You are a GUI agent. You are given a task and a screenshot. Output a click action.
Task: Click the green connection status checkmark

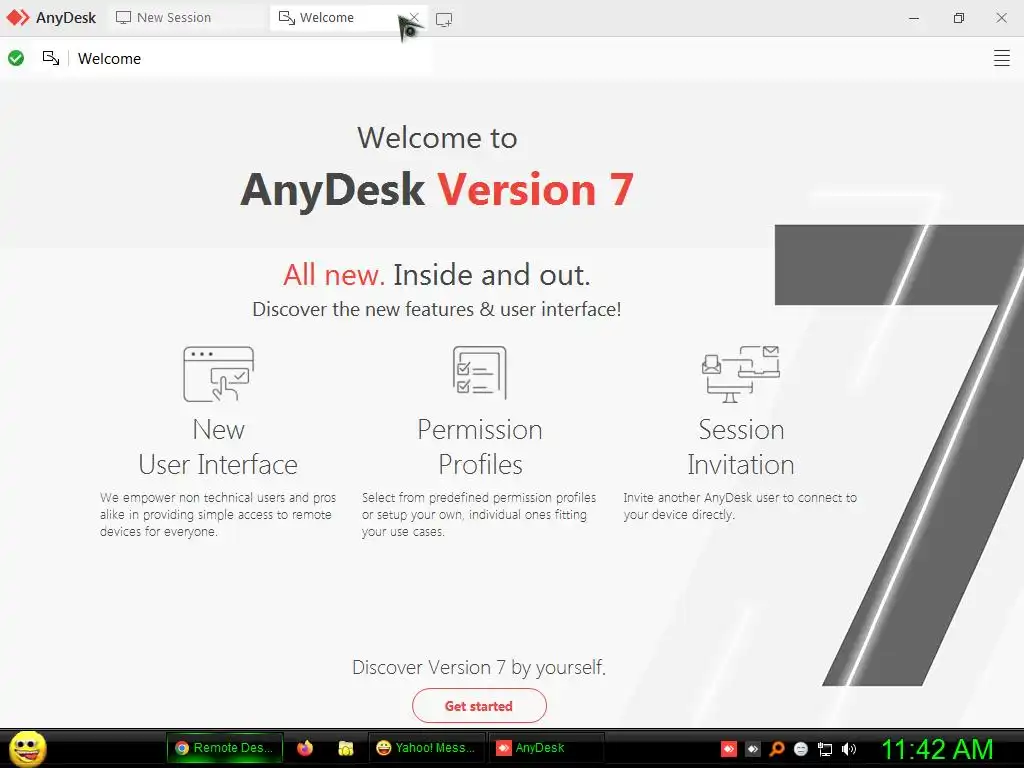(x=16, y=59)
